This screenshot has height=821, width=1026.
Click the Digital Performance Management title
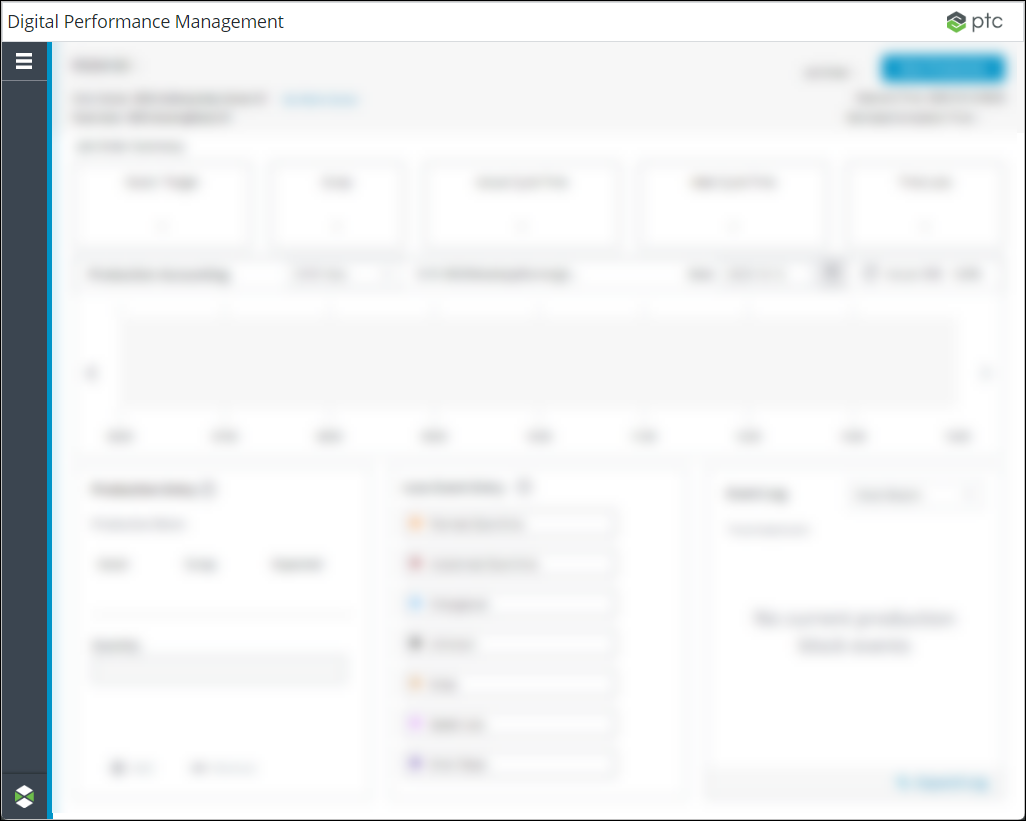pyautogui.click(x=145, y=22)
